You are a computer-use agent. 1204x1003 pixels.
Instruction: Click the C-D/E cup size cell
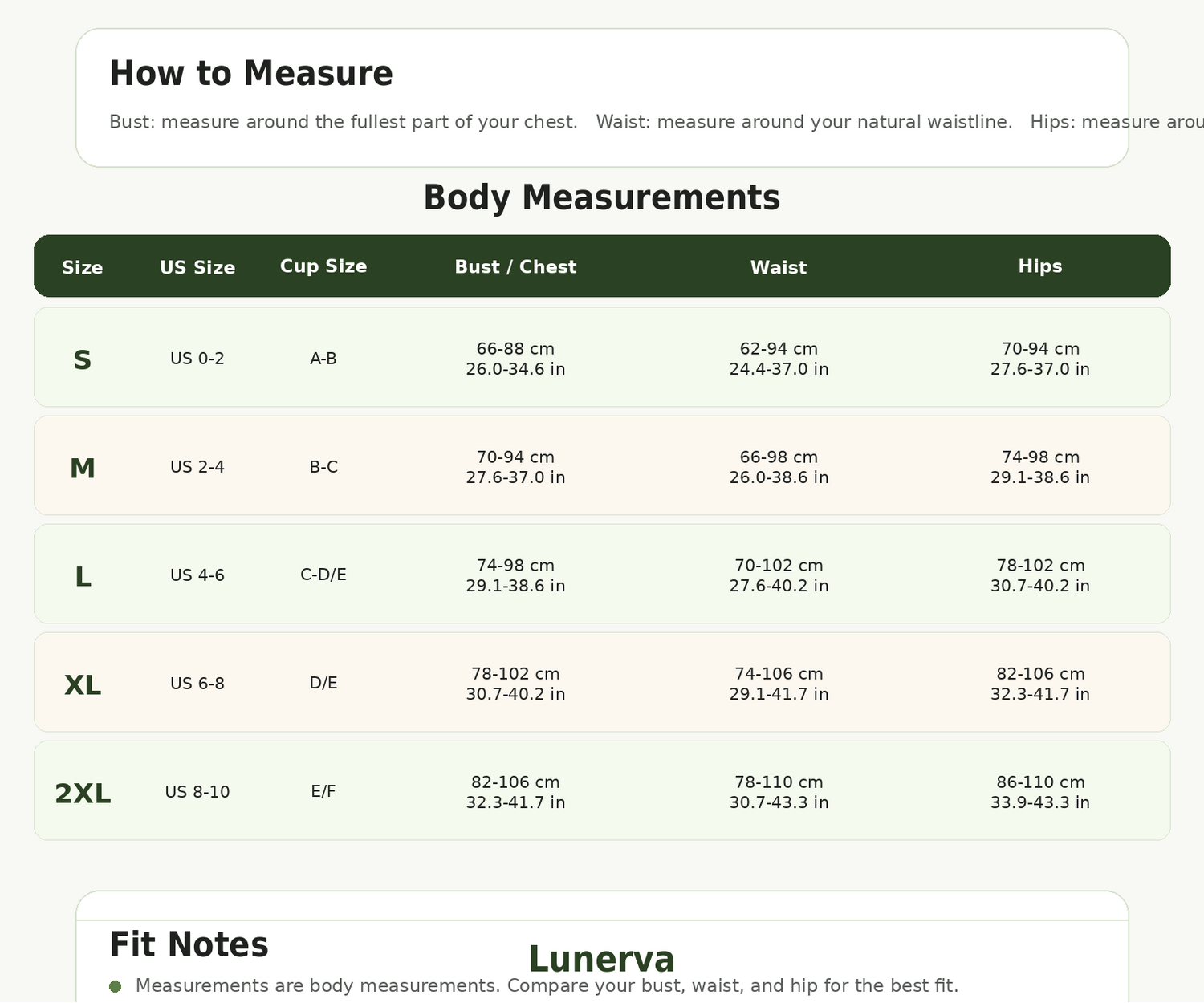pyautogui.click(x=323, y=575)
